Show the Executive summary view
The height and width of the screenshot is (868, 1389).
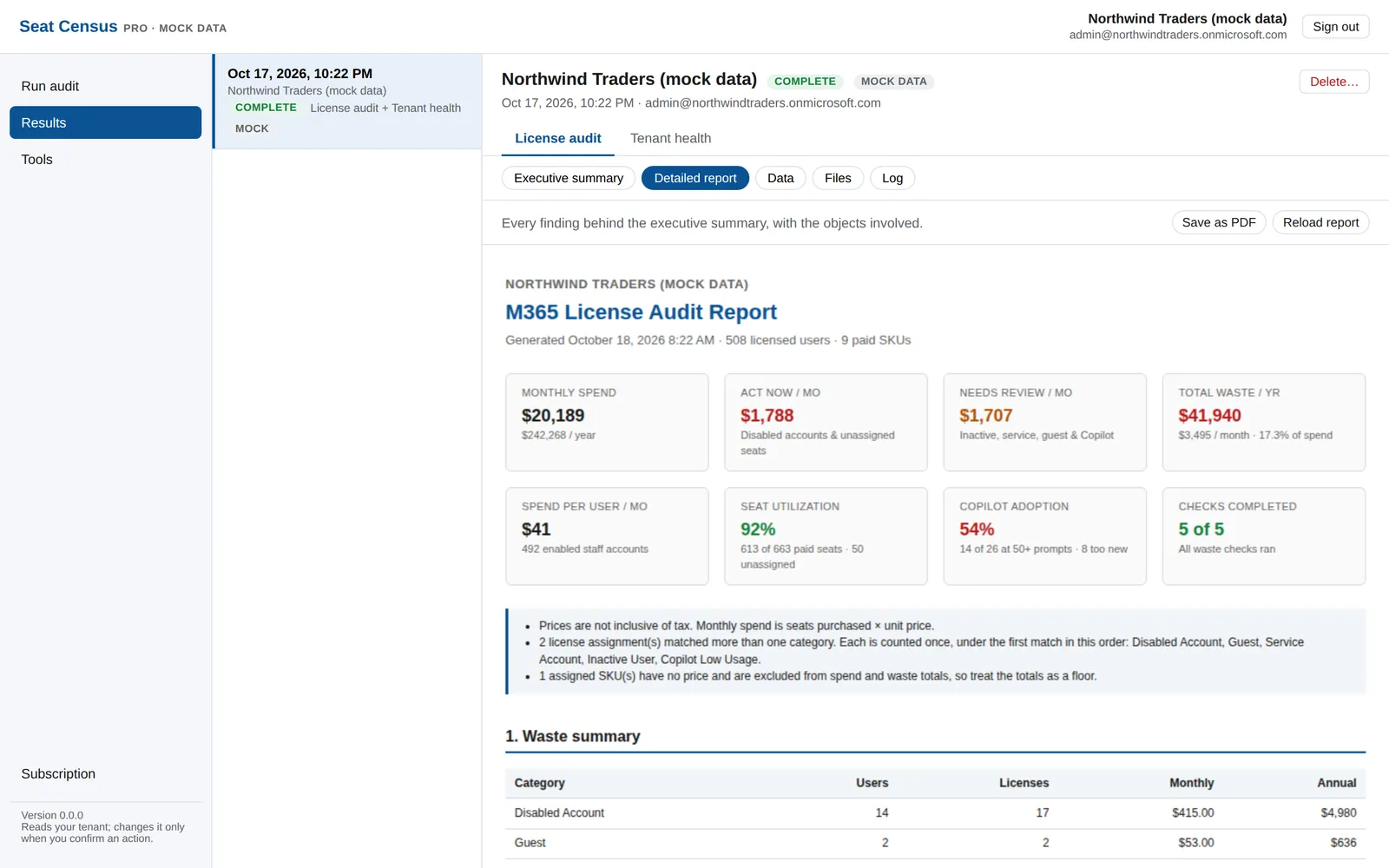coord(569,178)
